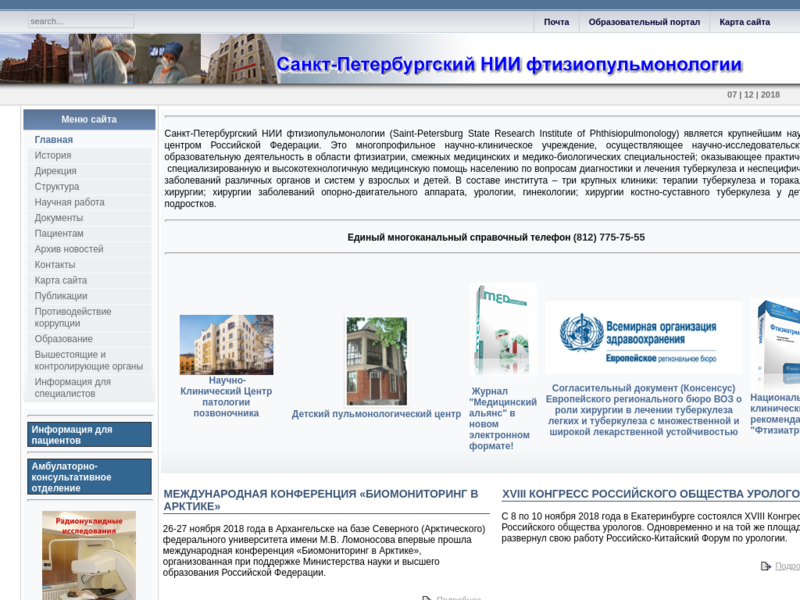The image size is (800, 600).
Task: Open Образование menu item
Action: (89, 339)
